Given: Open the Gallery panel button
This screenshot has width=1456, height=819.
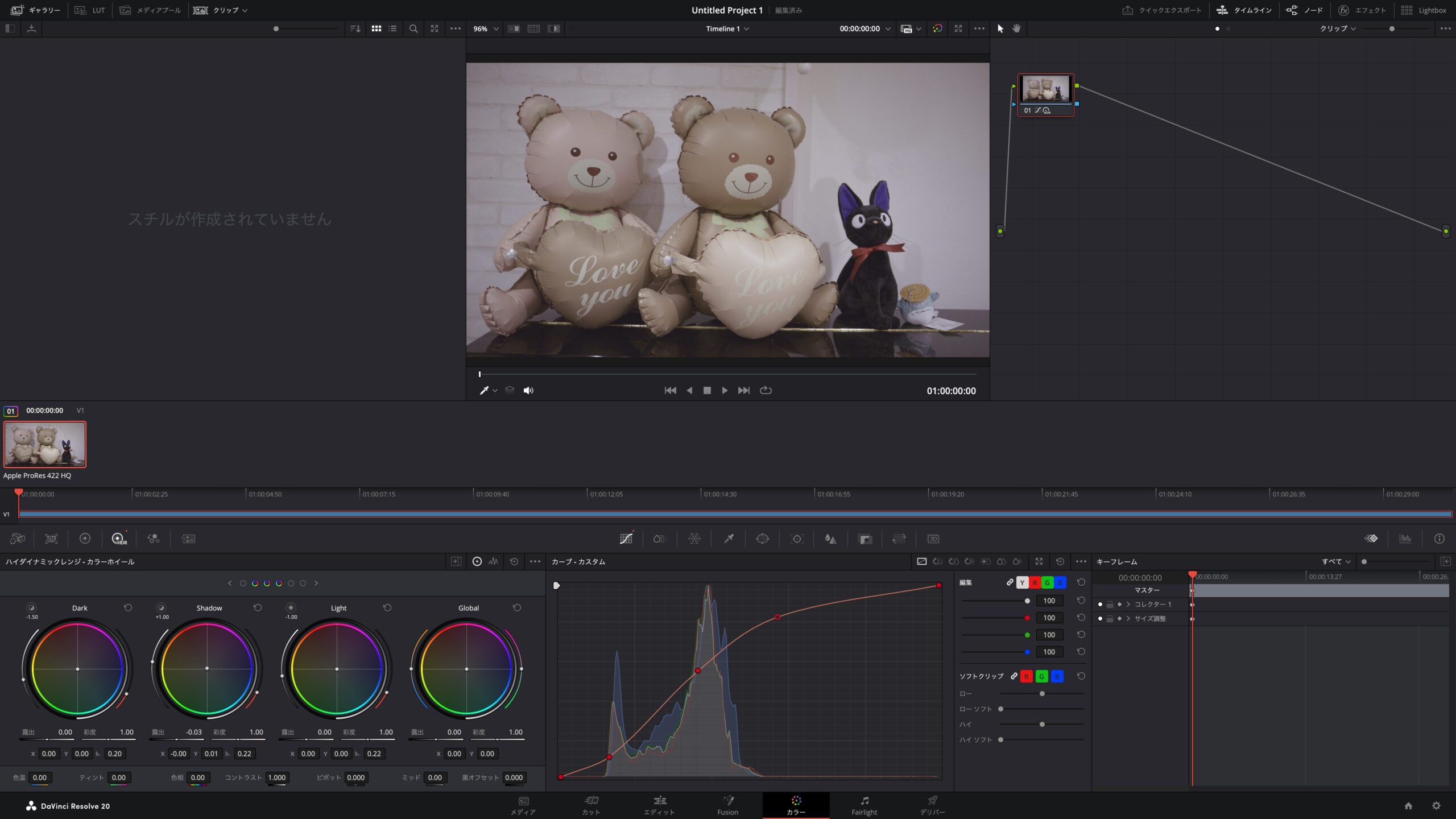Looking at the screenshot, I should (x=35, y=10).
